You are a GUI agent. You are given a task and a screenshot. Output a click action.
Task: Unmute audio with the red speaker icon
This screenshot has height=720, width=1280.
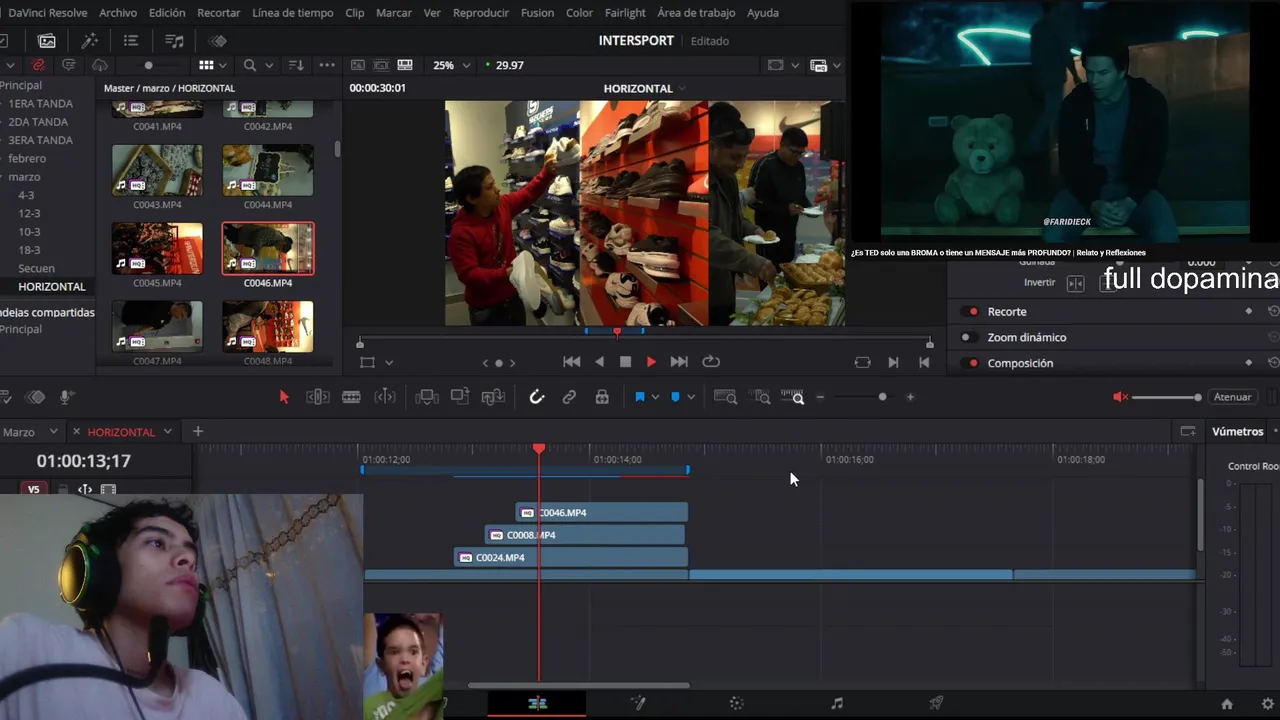[1120, 397]
